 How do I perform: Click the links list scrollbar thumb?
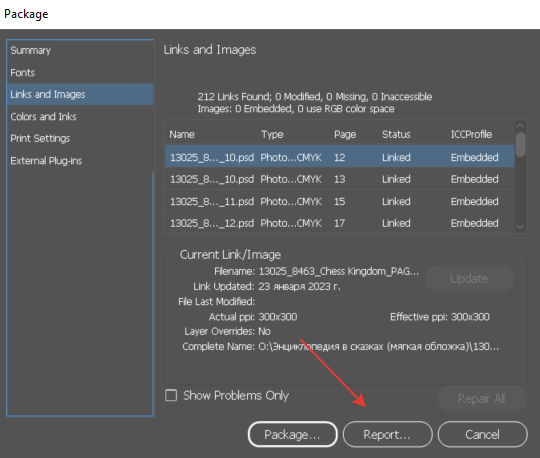(521, 144)
